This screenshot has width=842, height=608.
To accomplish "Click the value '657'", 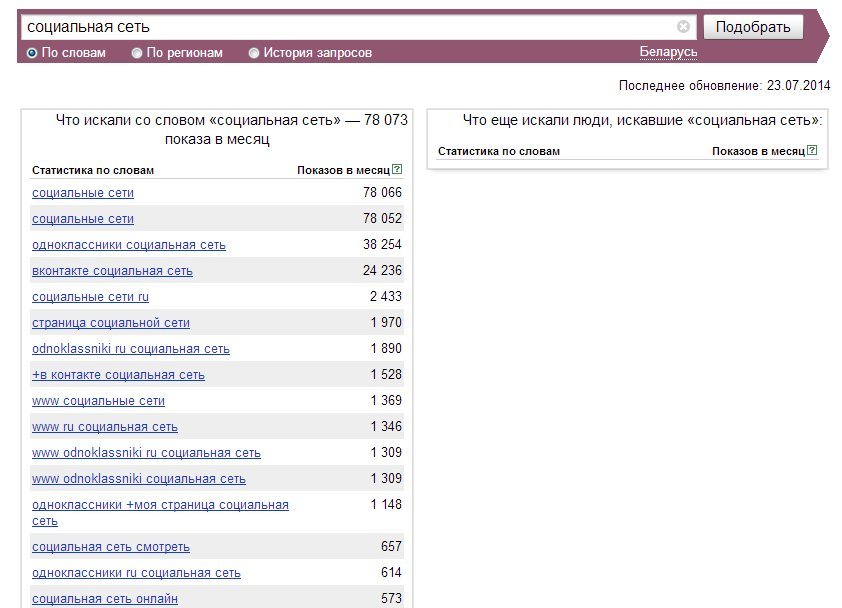I will [x=391, y=546].
